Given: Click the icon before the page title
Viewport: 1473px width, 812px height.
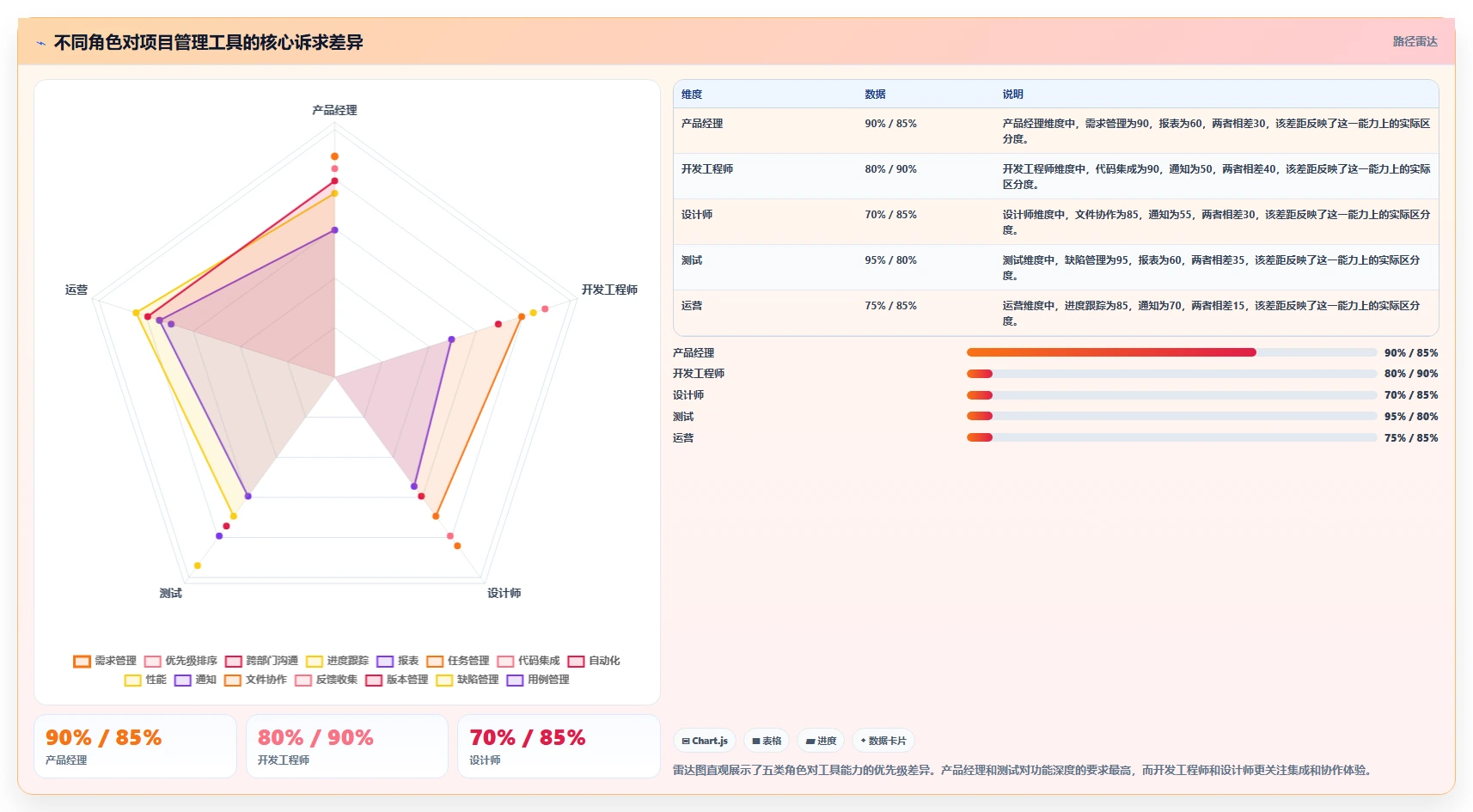Looking at the screenshot, I should [x=40, y=43].
